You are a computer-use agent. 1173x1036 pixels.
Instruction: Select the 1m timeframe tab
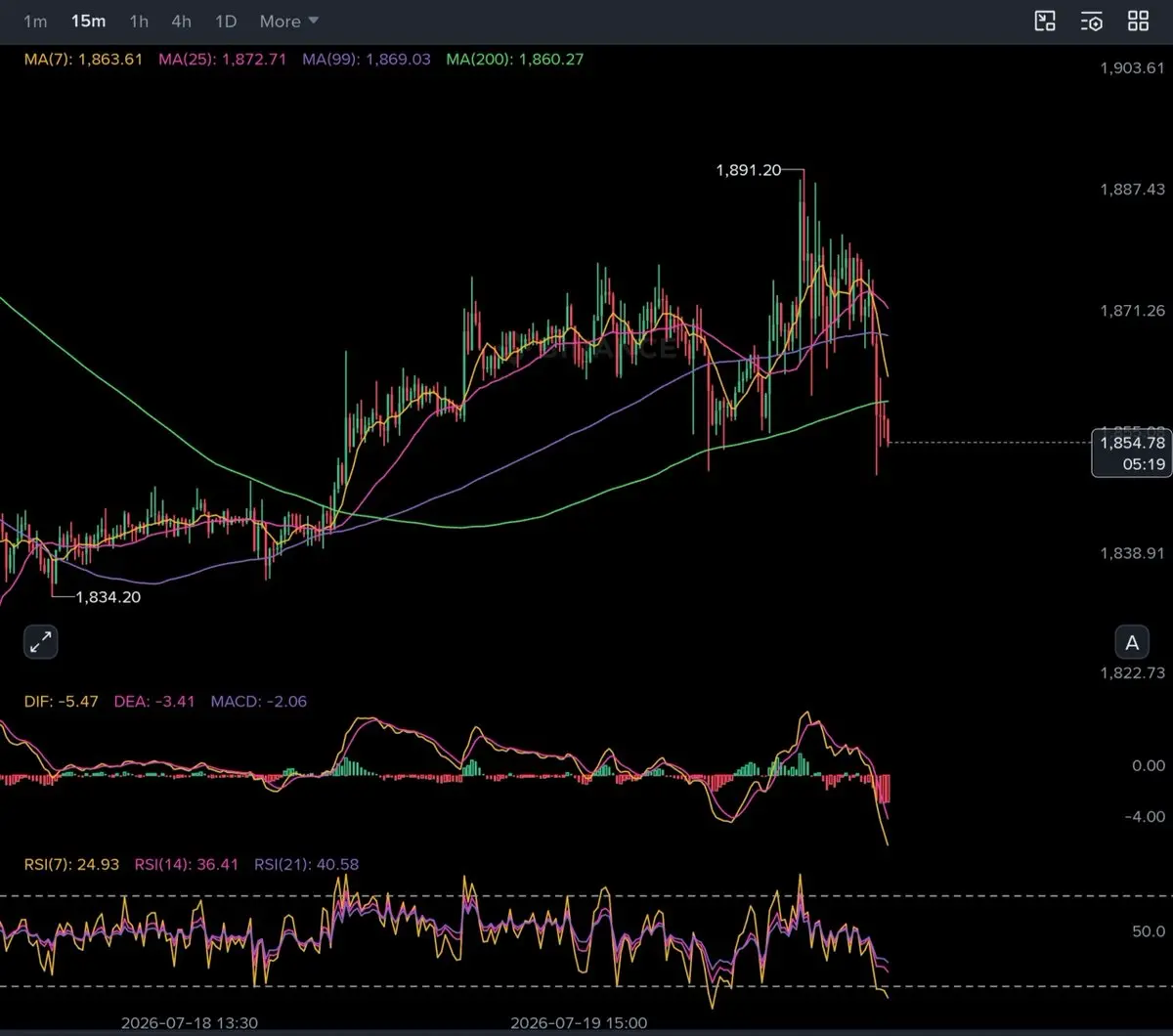click(35, 22)
